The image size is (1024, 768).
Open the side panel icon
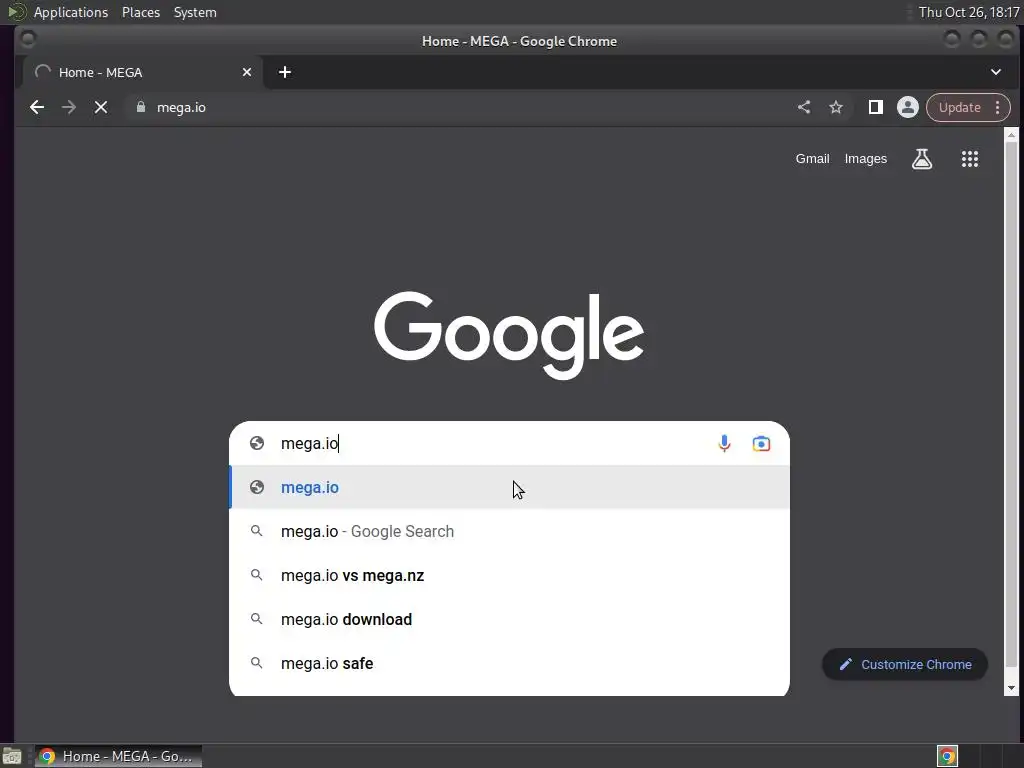tap(876, 107)
